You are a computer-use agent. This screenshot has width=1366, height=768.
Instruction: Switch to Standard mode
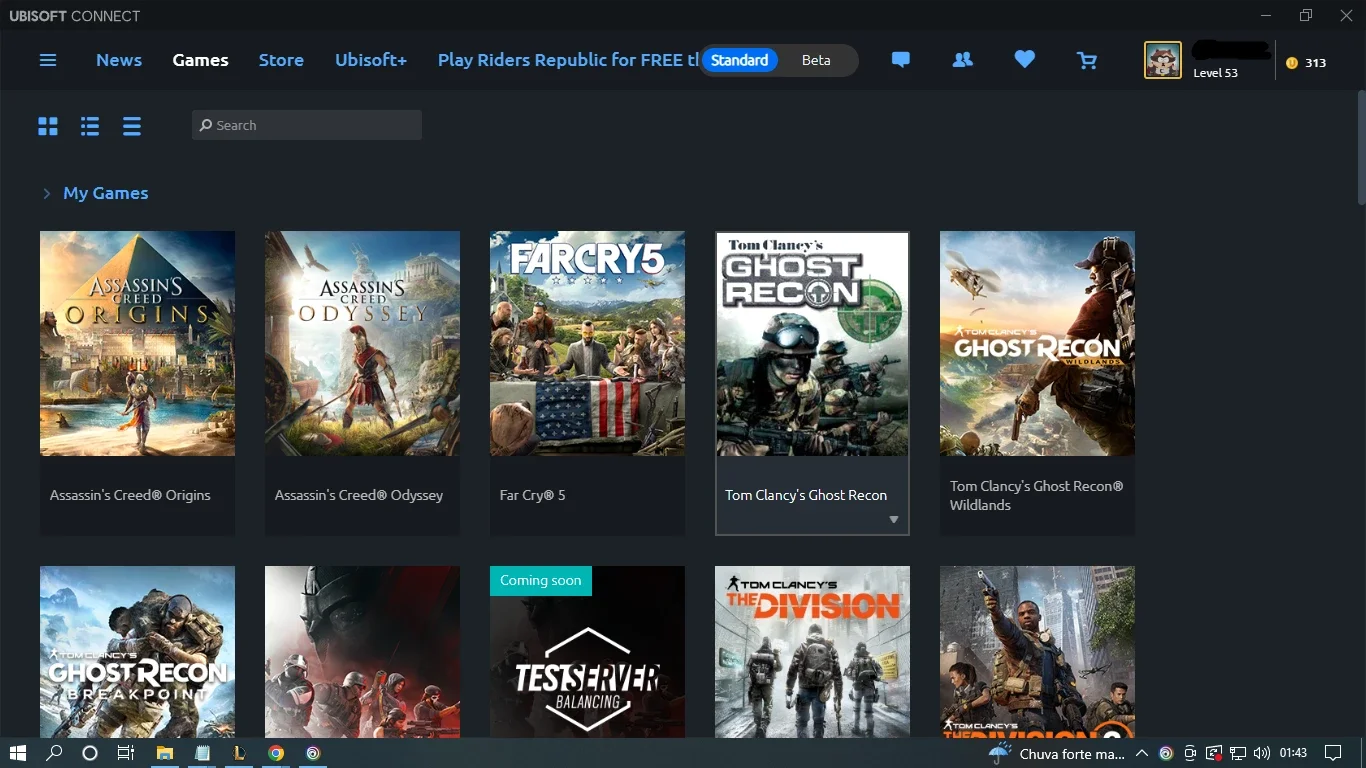click(740, 60)
